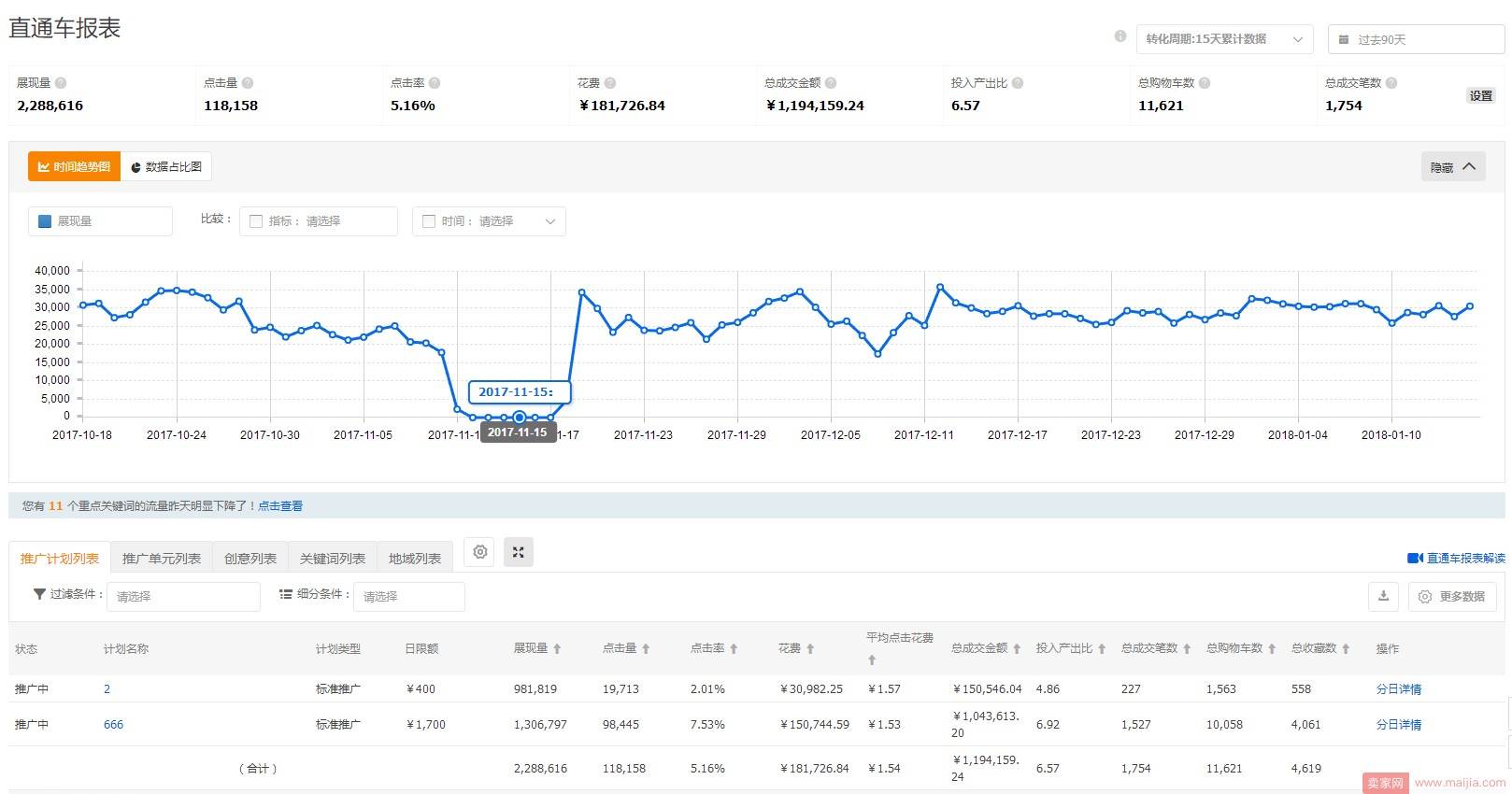Click 花费 ¥30,982.25 cell
This screenshot has height=794, width=1512.
click(811, 688)
